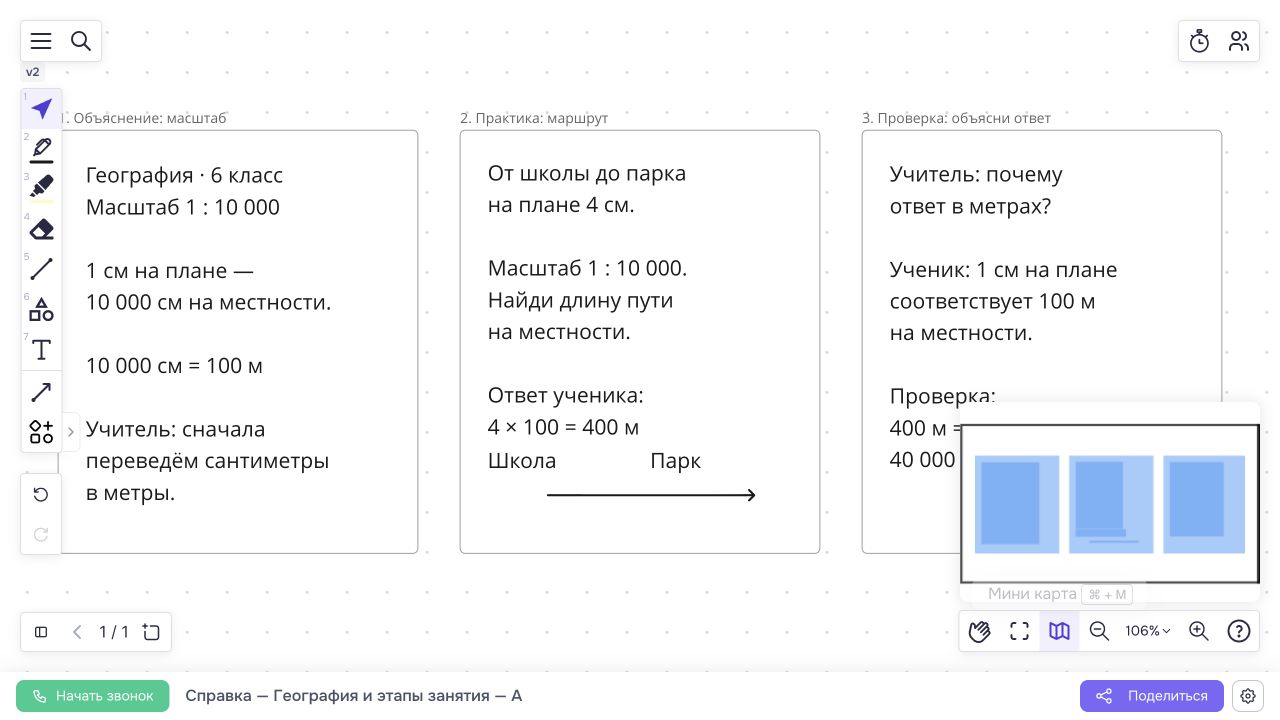This screenshot has width=1280, height=720.
Task: Click the v2 version badge
Action: 33,72
